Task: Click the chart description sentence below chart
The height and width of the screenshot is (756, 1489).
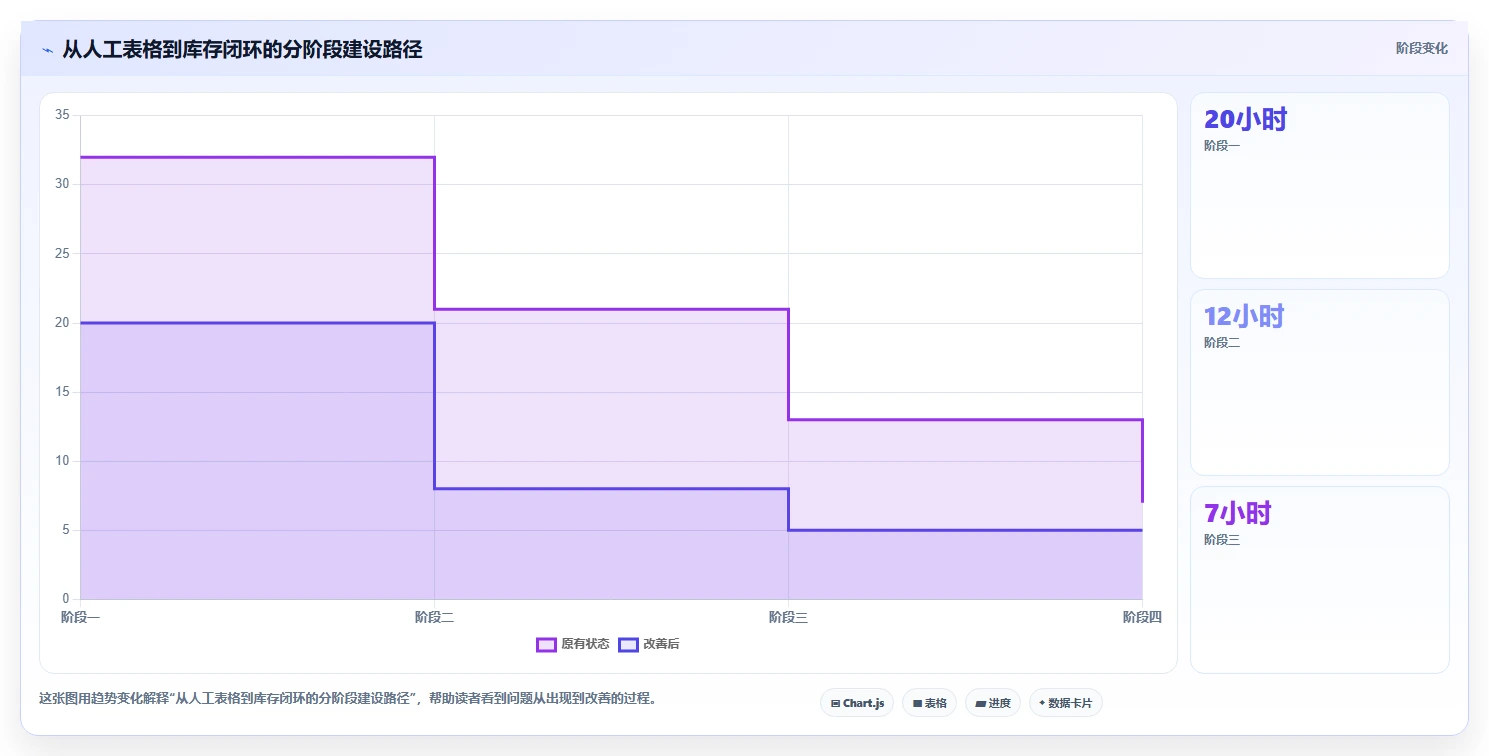Action: pos(350,699)
